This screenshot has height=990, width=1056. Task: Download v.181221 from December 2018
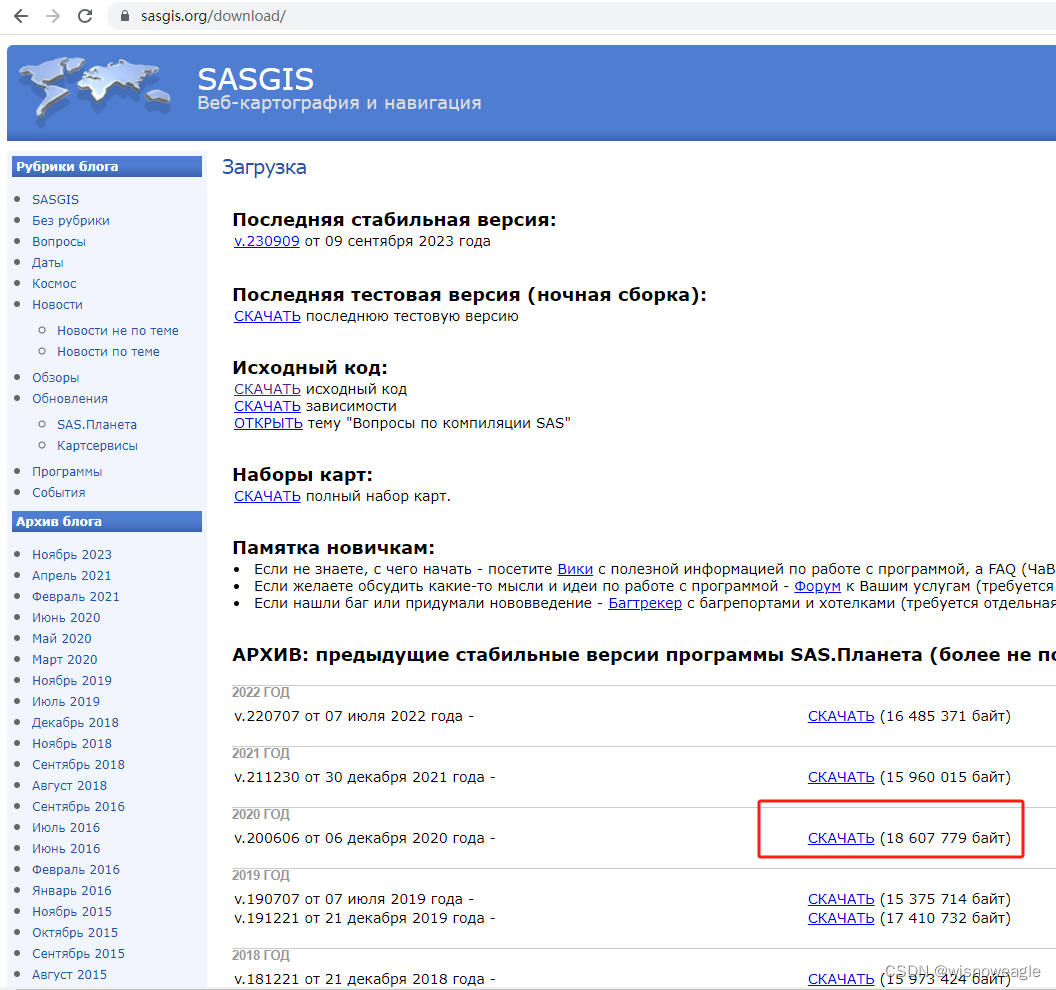pos(841,979)
